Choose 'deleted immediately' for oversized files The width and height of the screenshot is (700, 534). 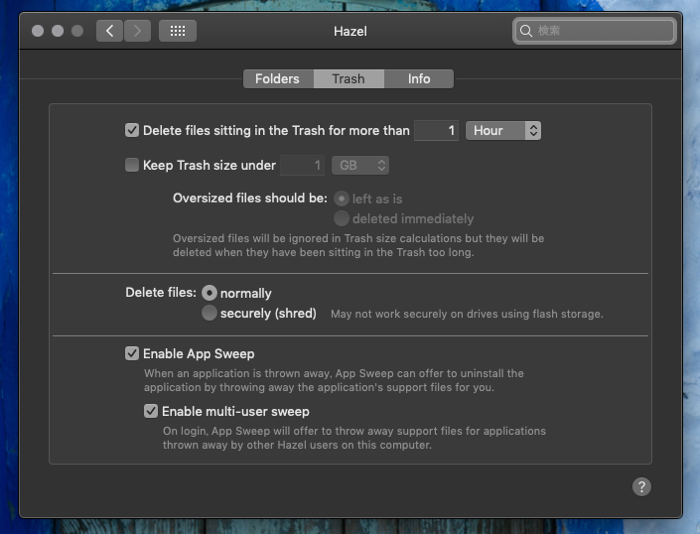pos(342,218)
